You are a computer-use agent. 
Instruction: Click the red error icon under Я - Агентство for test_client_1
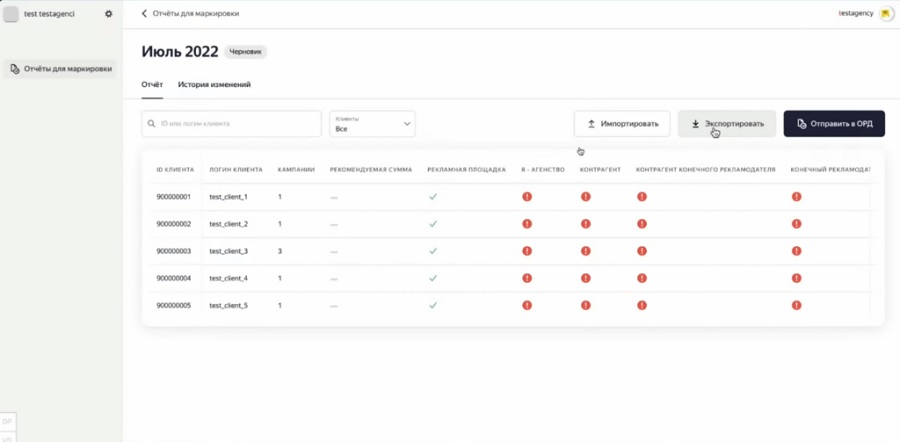(x=527, y=197)
